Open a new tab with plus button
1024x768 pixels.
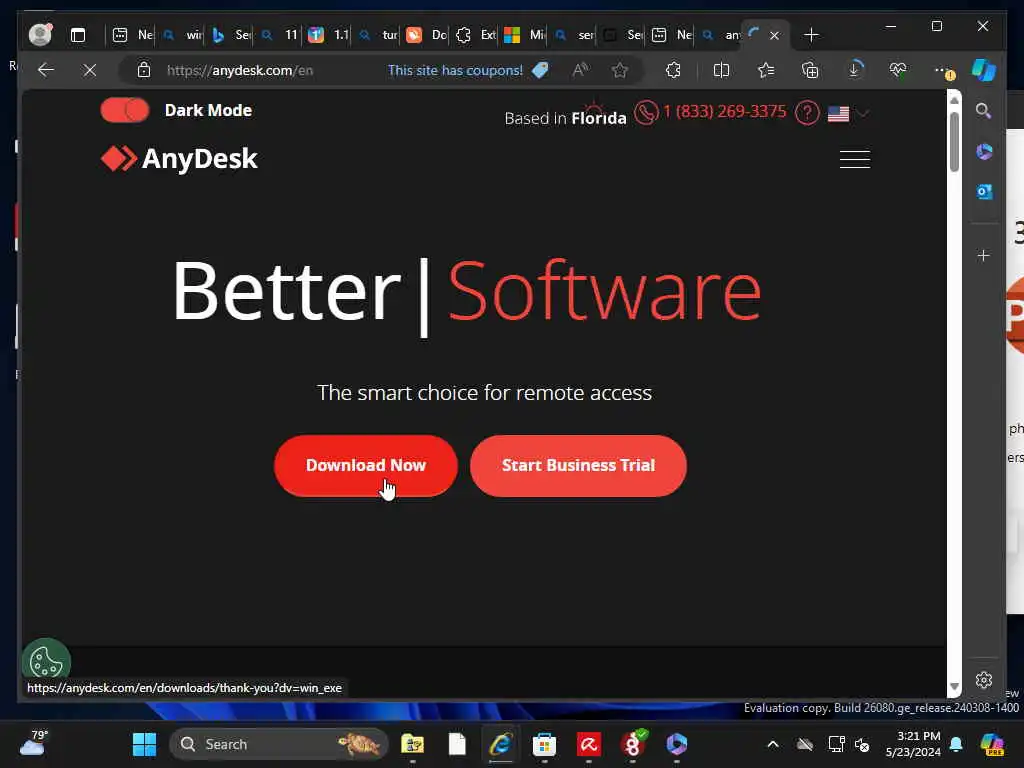tap(811, 35)
